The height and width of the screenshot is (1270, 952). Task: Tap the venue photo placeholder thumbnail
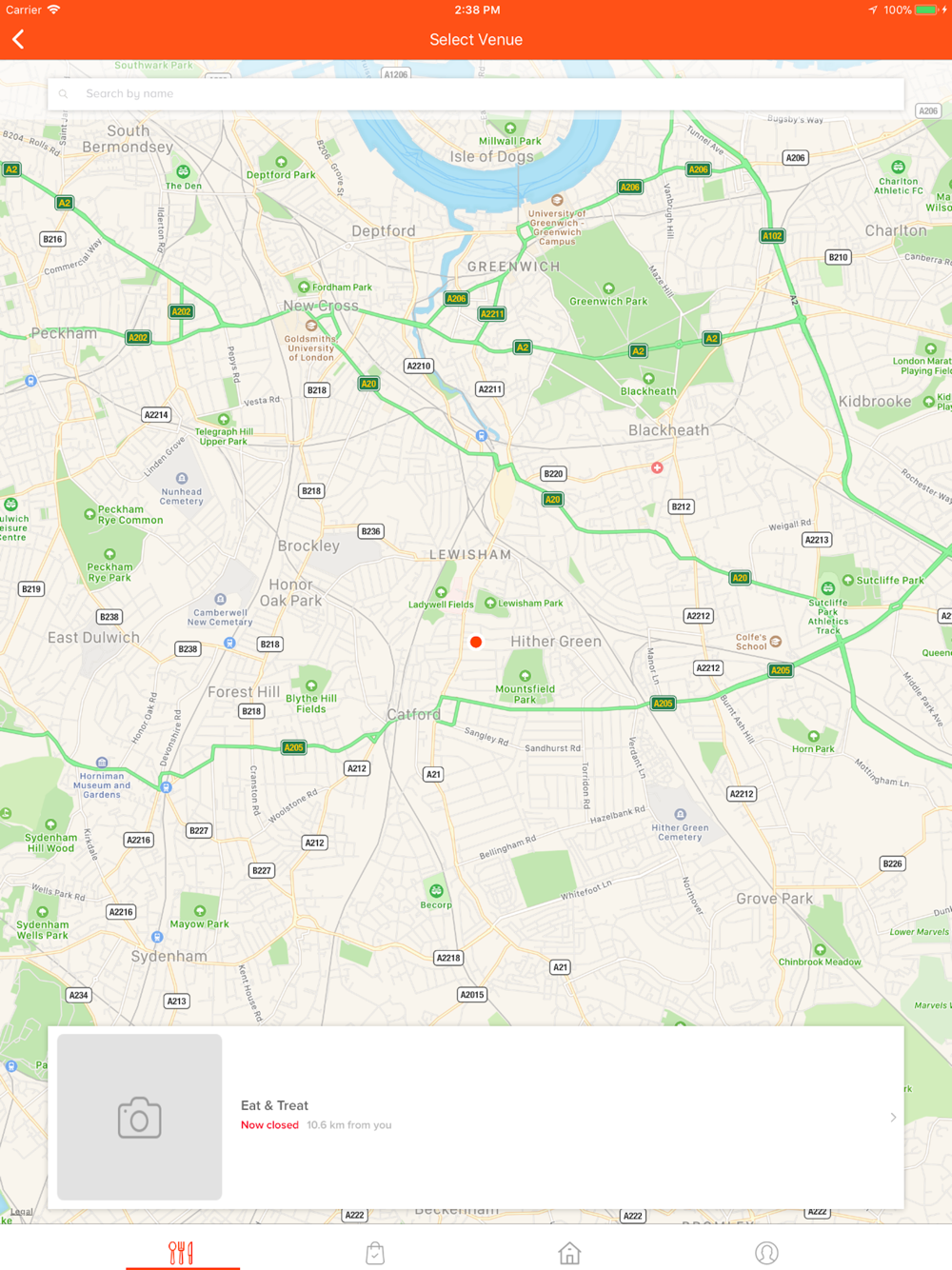tap(140, 1118)
